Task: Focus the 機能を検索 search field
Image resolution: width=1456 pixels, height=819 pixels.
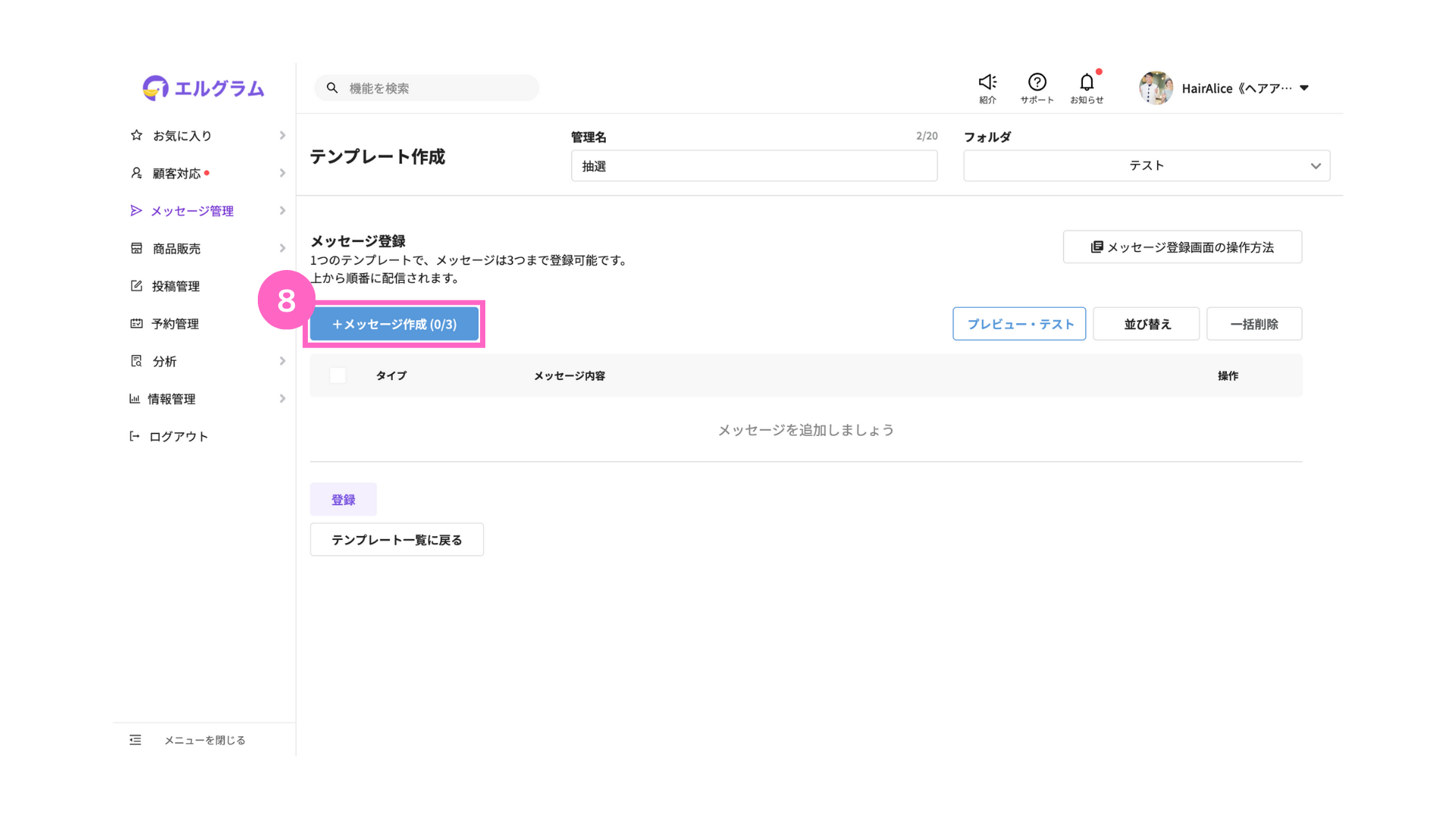Action: [426, 88]
